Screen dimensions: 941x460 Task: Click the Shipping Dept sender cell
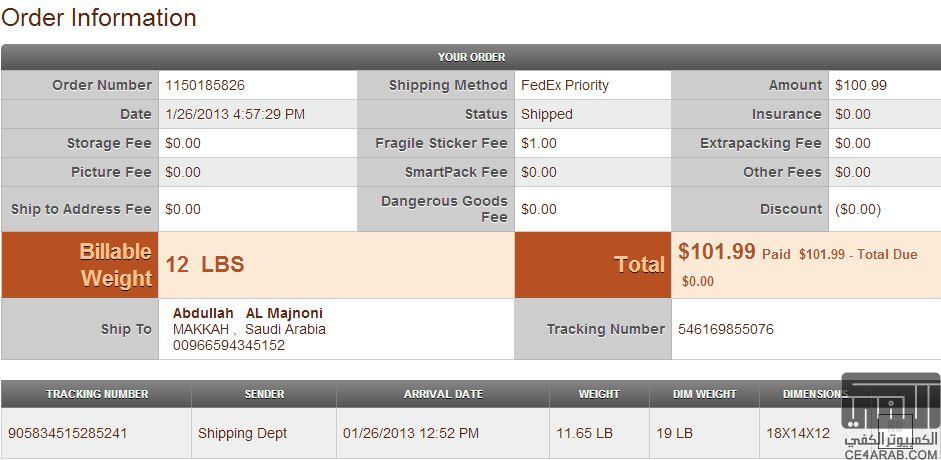tap(242, 433)
